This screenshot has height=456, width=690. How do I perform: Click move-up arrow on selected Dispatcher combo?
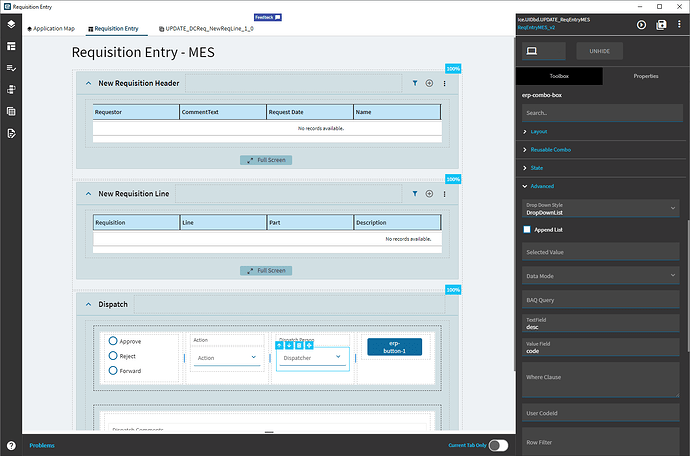tap(279, 346)
